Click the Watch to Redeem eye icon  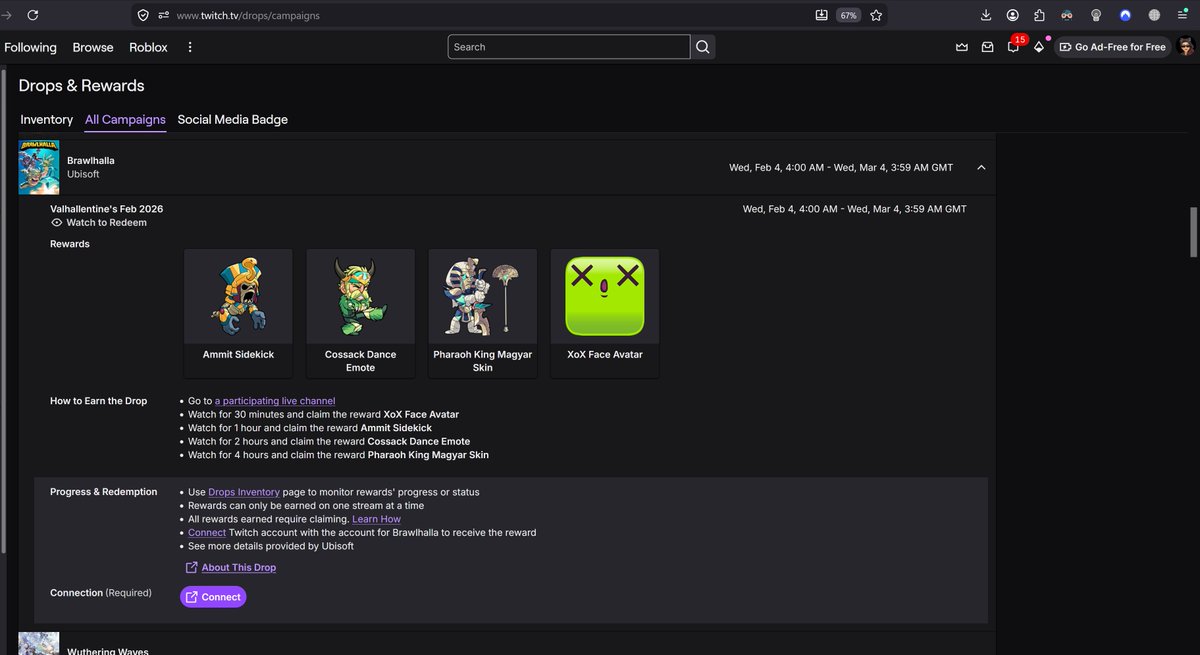[x=57, y=222]
